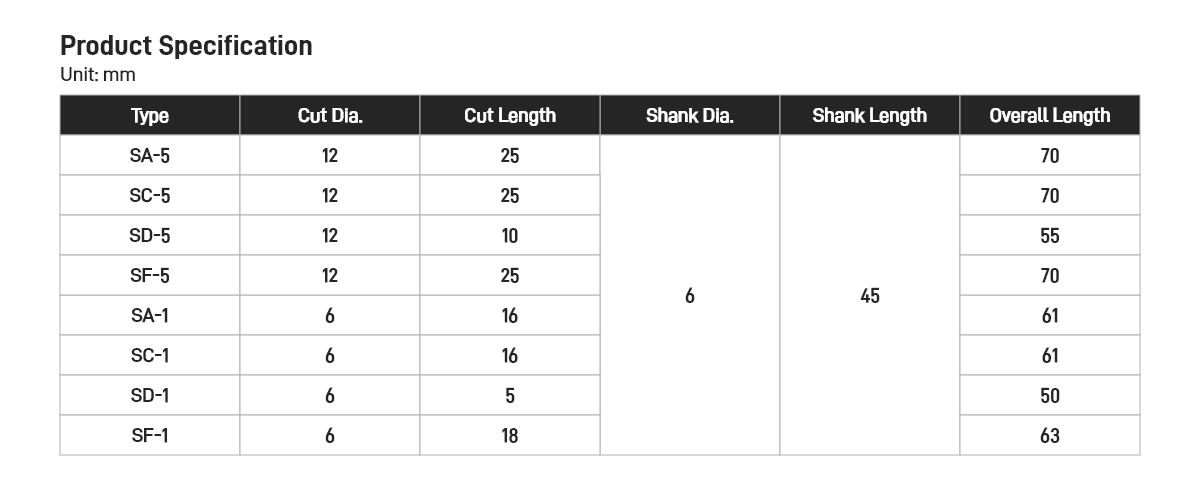
Task: Click the SF-1 row label
Action: 150,436
